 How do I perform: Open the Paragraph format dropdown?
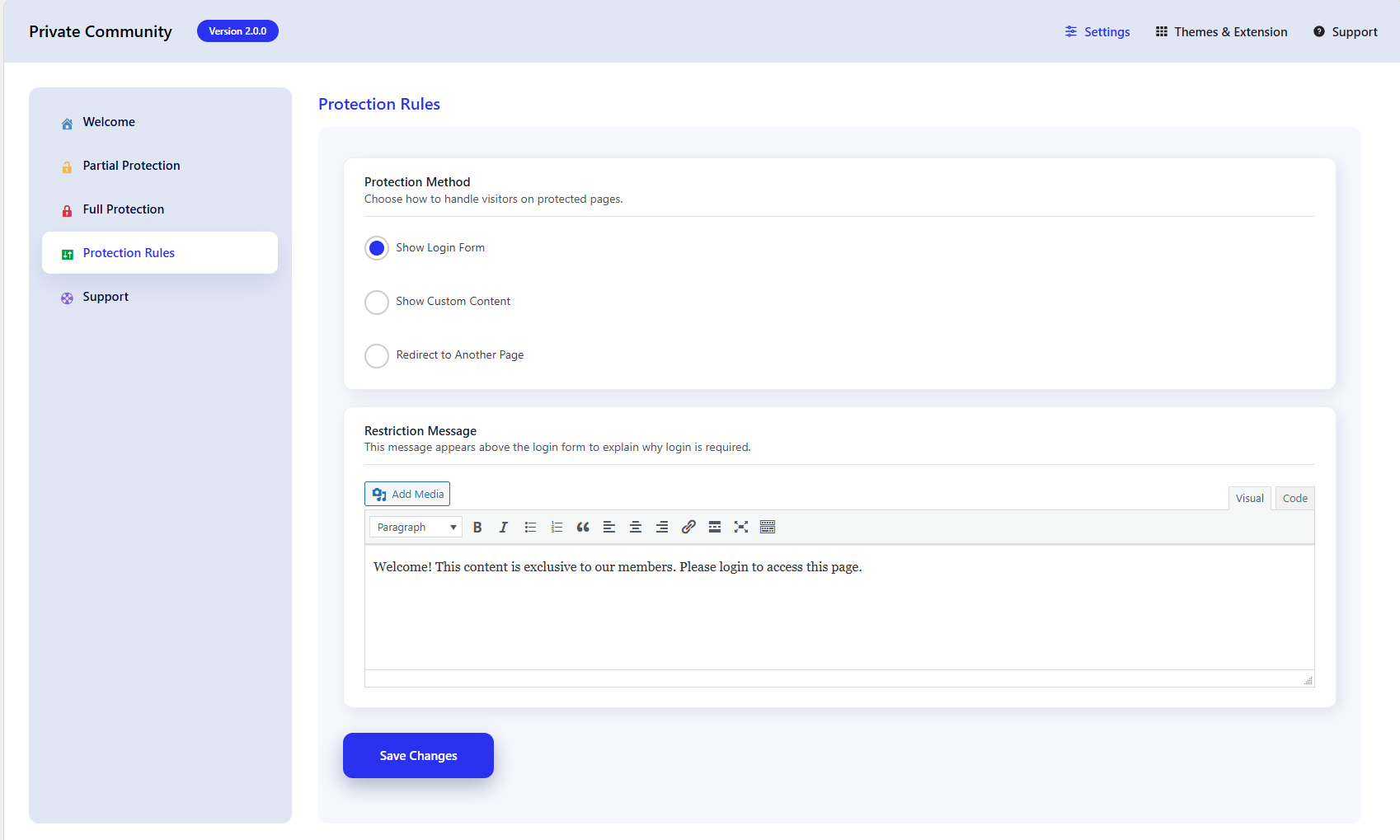416,528
